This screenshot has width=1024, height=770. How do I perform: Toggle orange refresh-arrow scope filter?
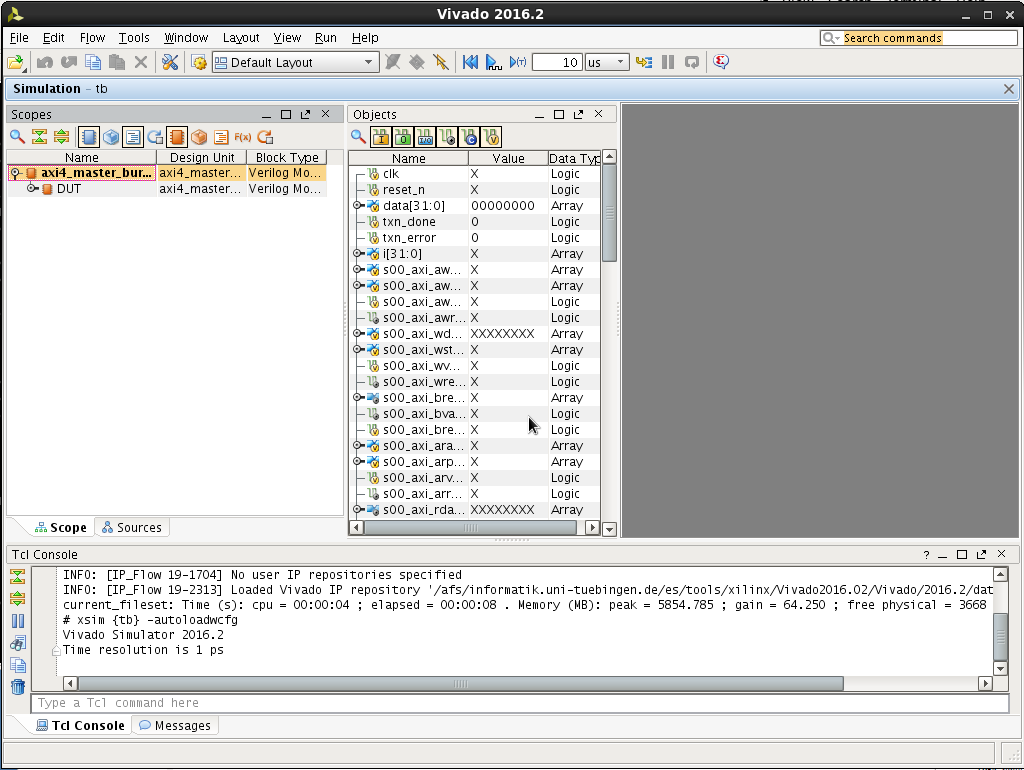tap(265, 137)
